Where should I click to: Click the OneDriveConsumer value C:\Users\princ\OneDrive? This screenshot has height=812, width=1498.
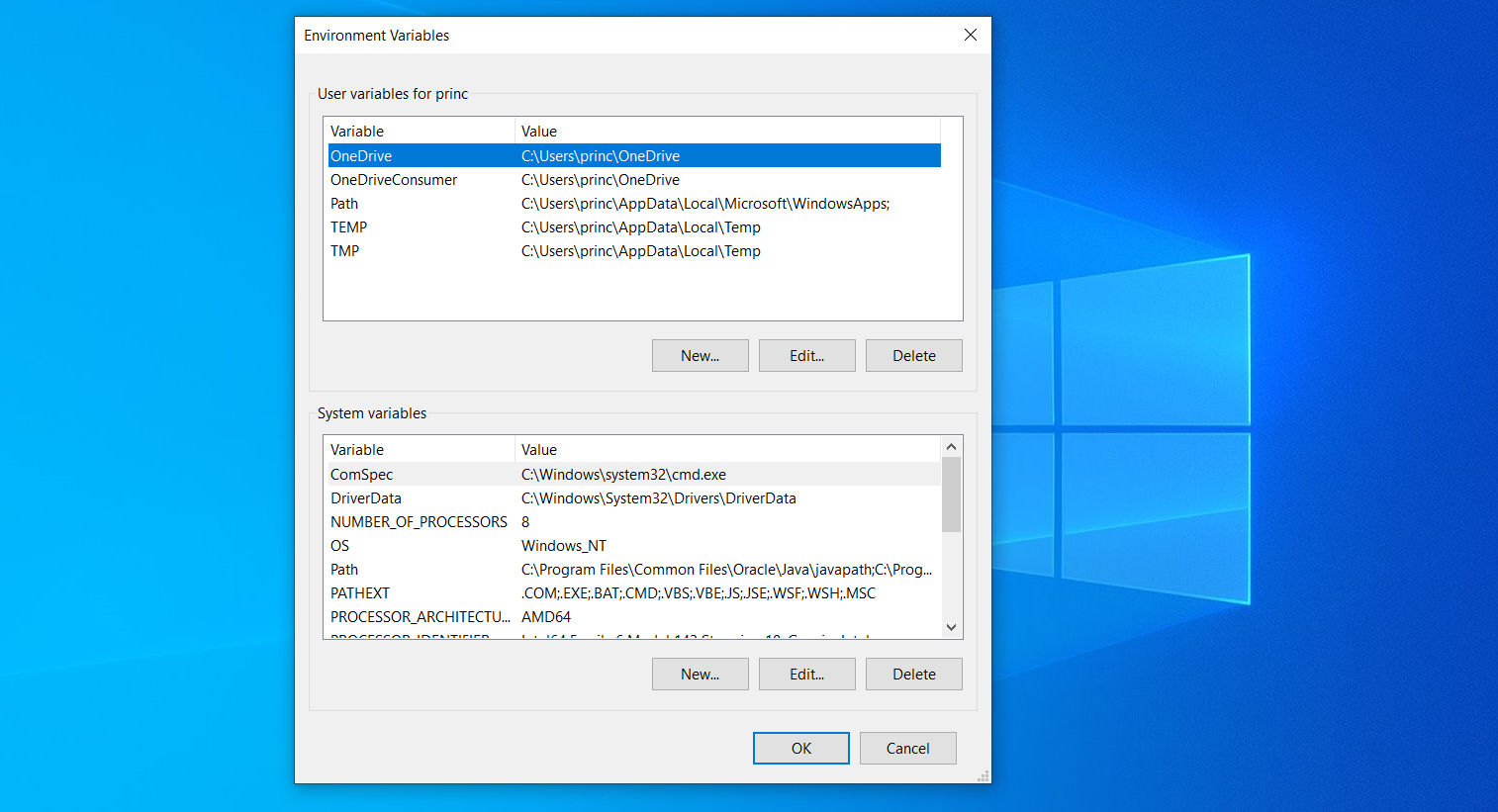[601, 180]
